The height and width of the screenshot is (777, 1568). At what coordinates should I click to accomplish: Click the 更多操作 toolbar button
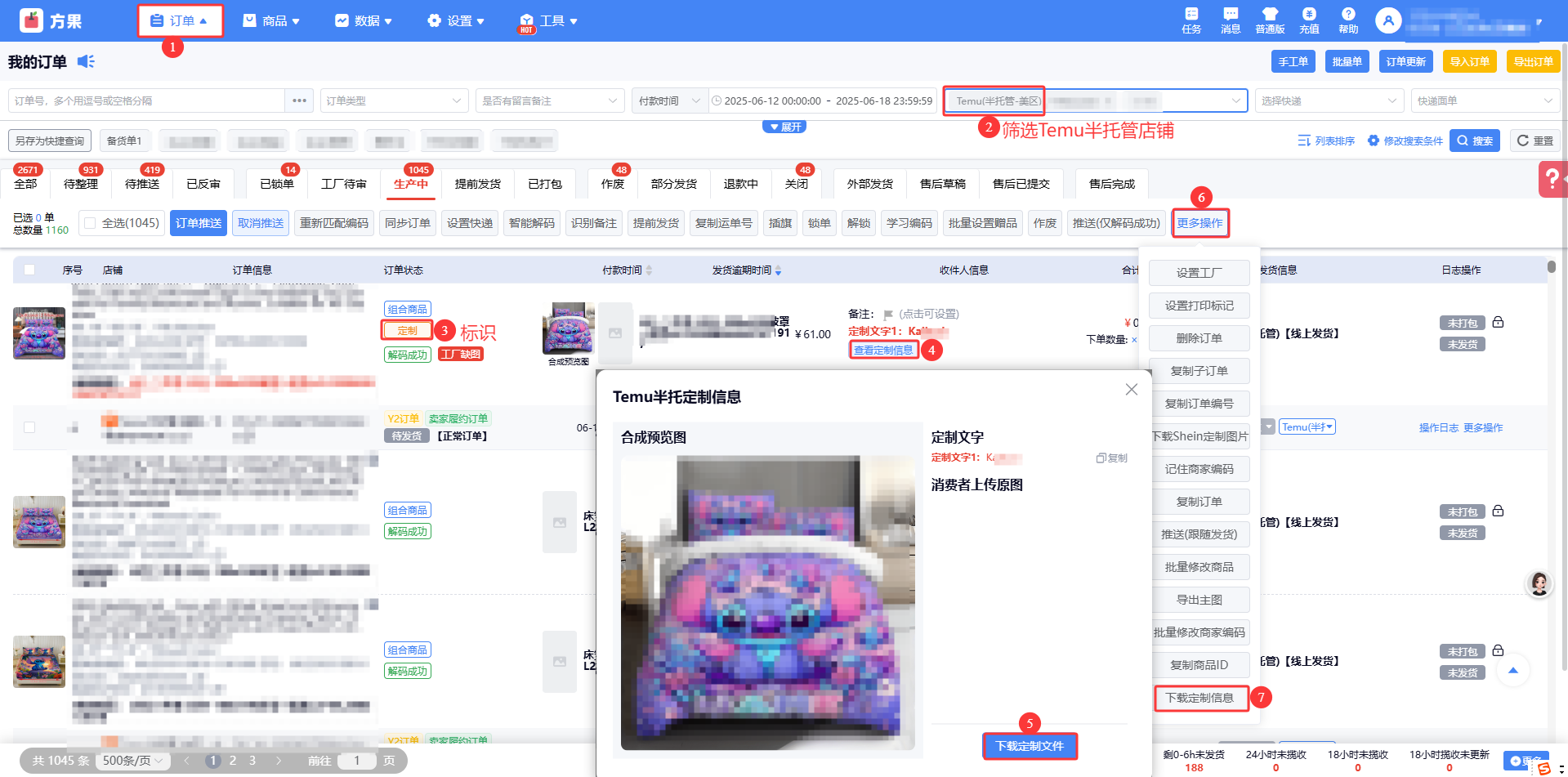pyautogui.click(x=1199, y=223)
